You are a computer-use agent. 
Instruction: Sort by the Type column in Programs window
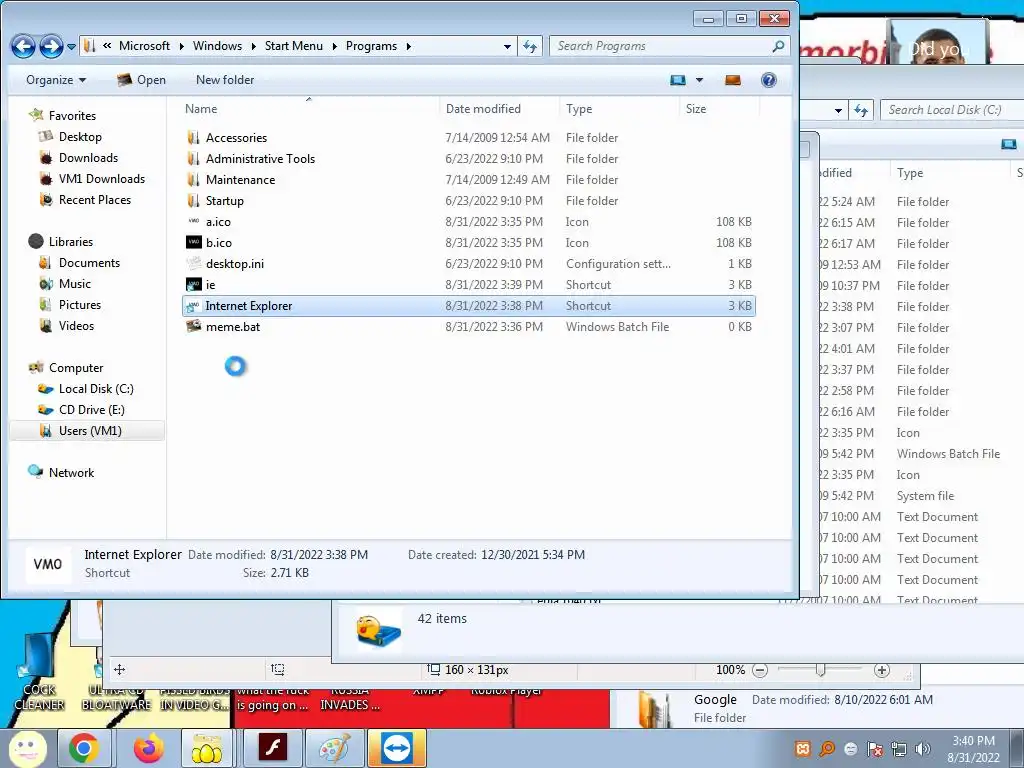click(579, 109)
